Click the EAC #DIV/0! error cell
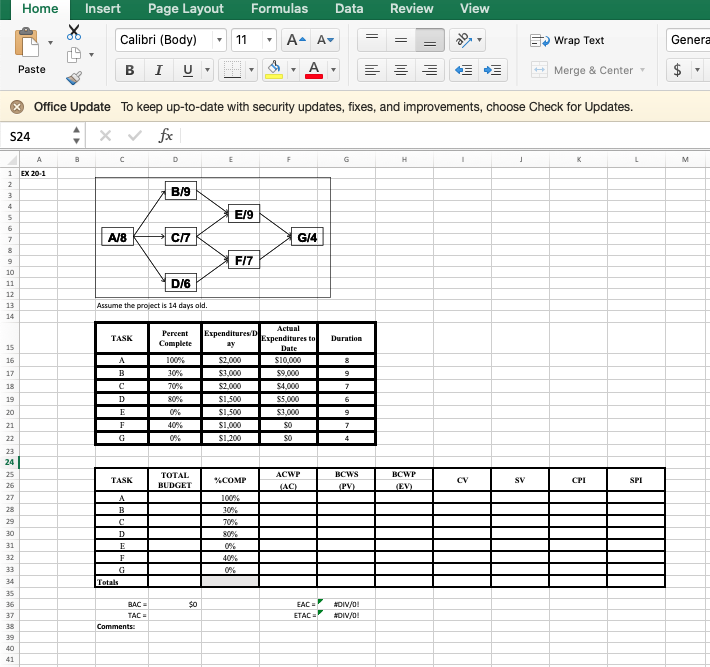Screen dimensions: 710x667 click(x=346, y=605)
